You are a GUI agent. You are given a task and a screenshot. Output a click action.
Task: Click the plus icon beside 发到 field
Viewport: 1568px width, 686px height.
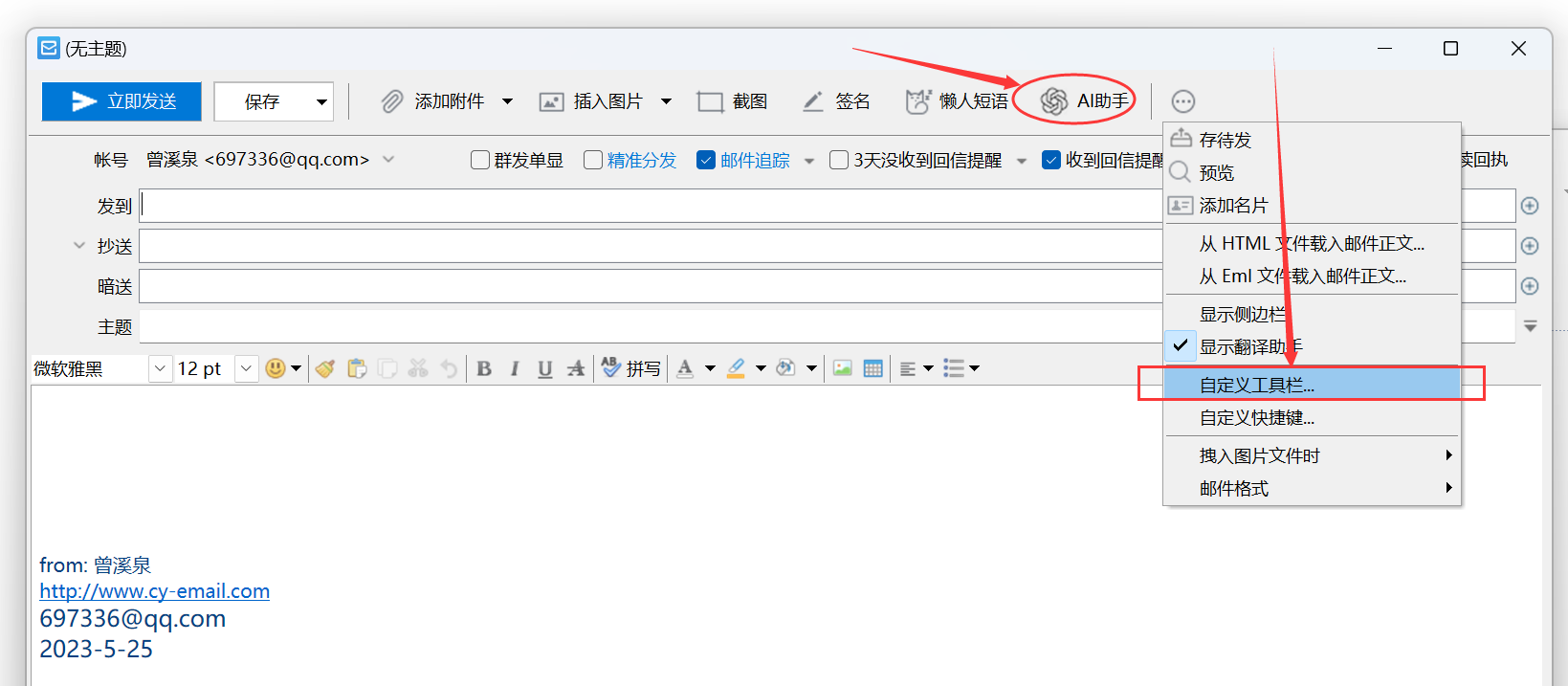[1530, 206]
